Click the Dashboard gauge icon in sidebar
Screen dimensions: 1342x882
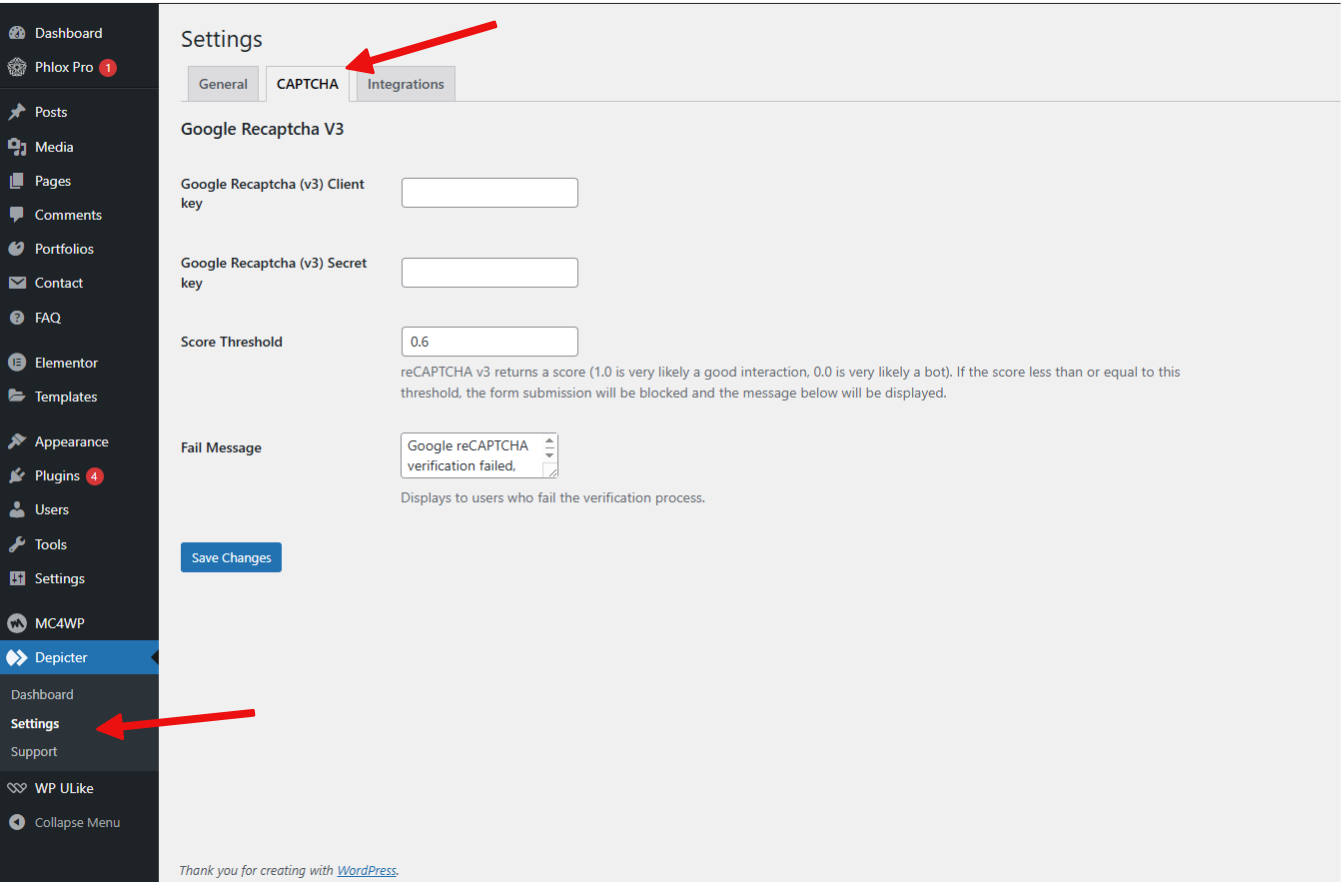click(16, 33)
